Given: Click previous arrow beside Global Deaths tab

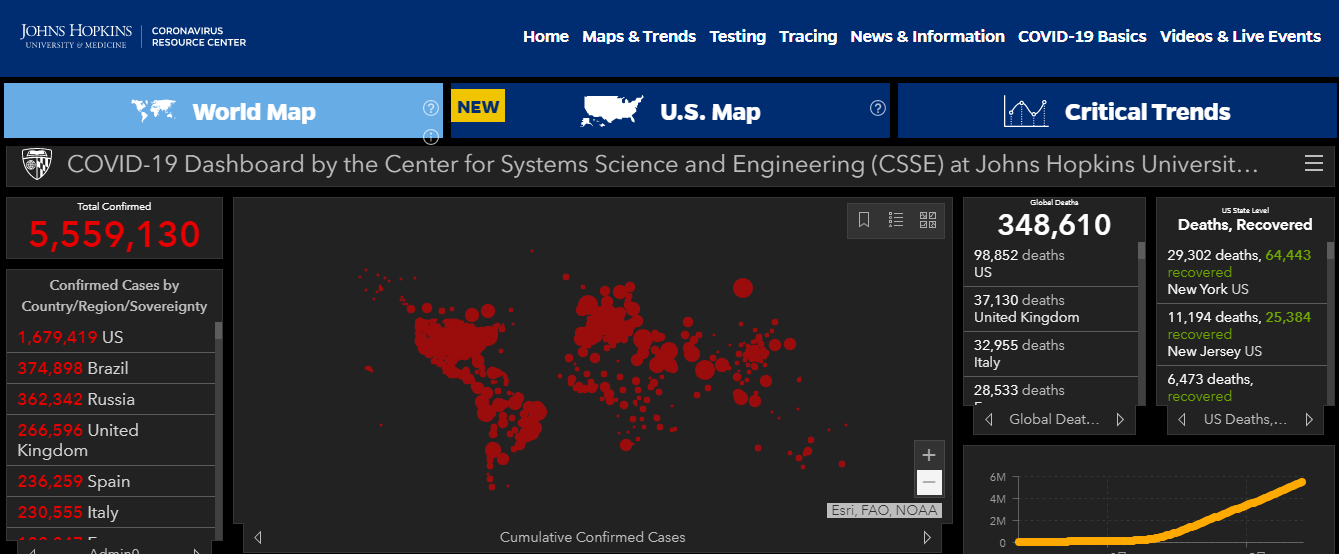Looking at the screenshot, I should pos(989,419).
